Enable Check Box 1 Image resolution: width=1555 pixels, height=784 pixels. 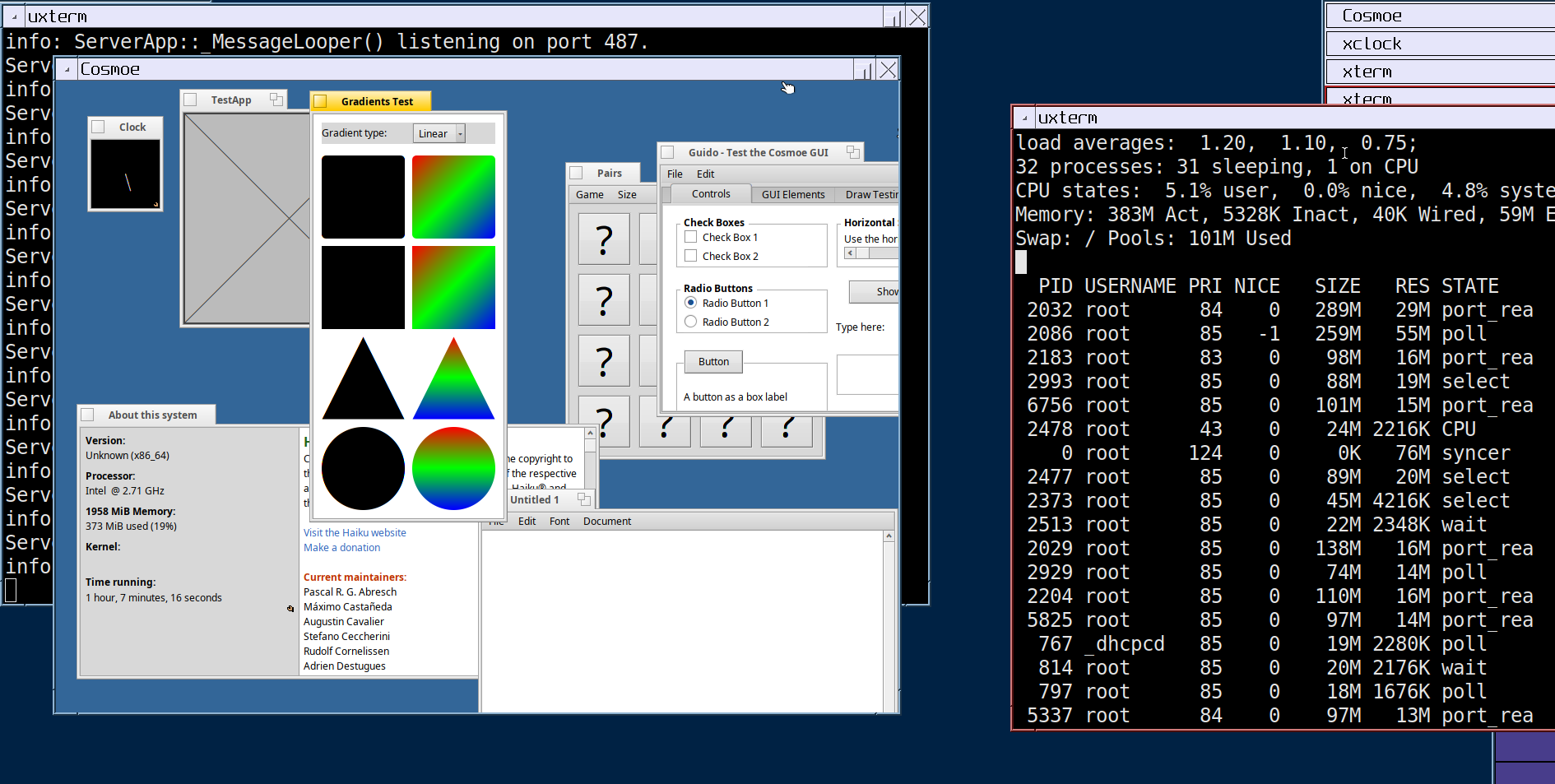click(x=691, y=237)
